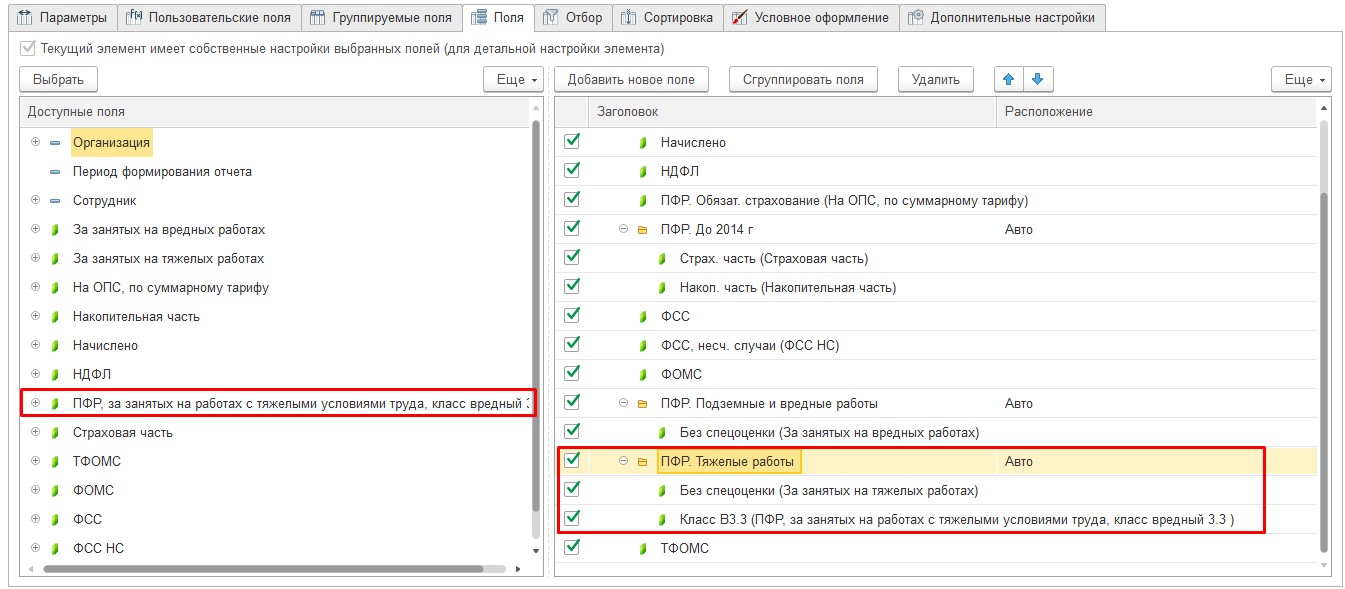Expand the Организация available field
Screen dimensions: 1345x589
(x=35, y=142)
